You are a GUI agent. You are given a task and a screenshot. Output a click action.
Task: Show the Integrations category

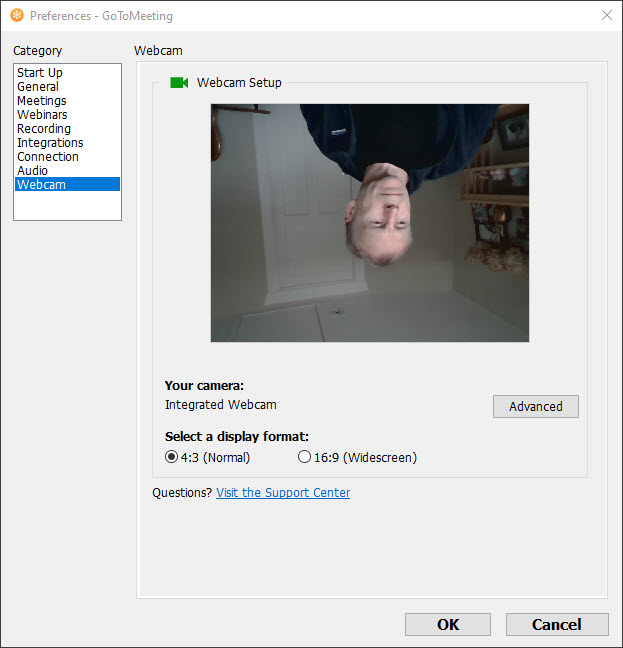[x=50, y=143]
